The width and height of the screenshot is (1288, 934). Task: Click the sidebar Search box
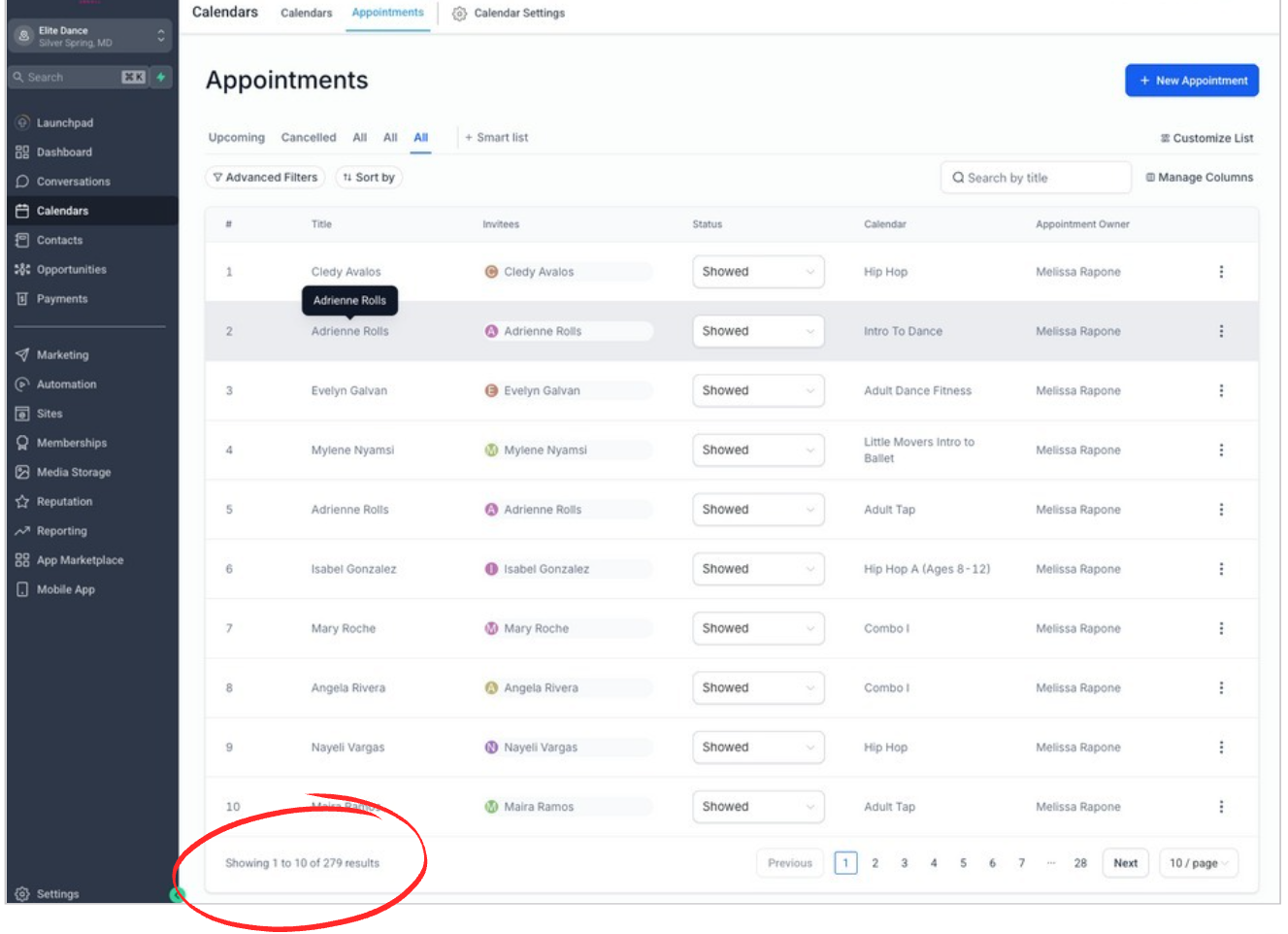pos(79,77)
